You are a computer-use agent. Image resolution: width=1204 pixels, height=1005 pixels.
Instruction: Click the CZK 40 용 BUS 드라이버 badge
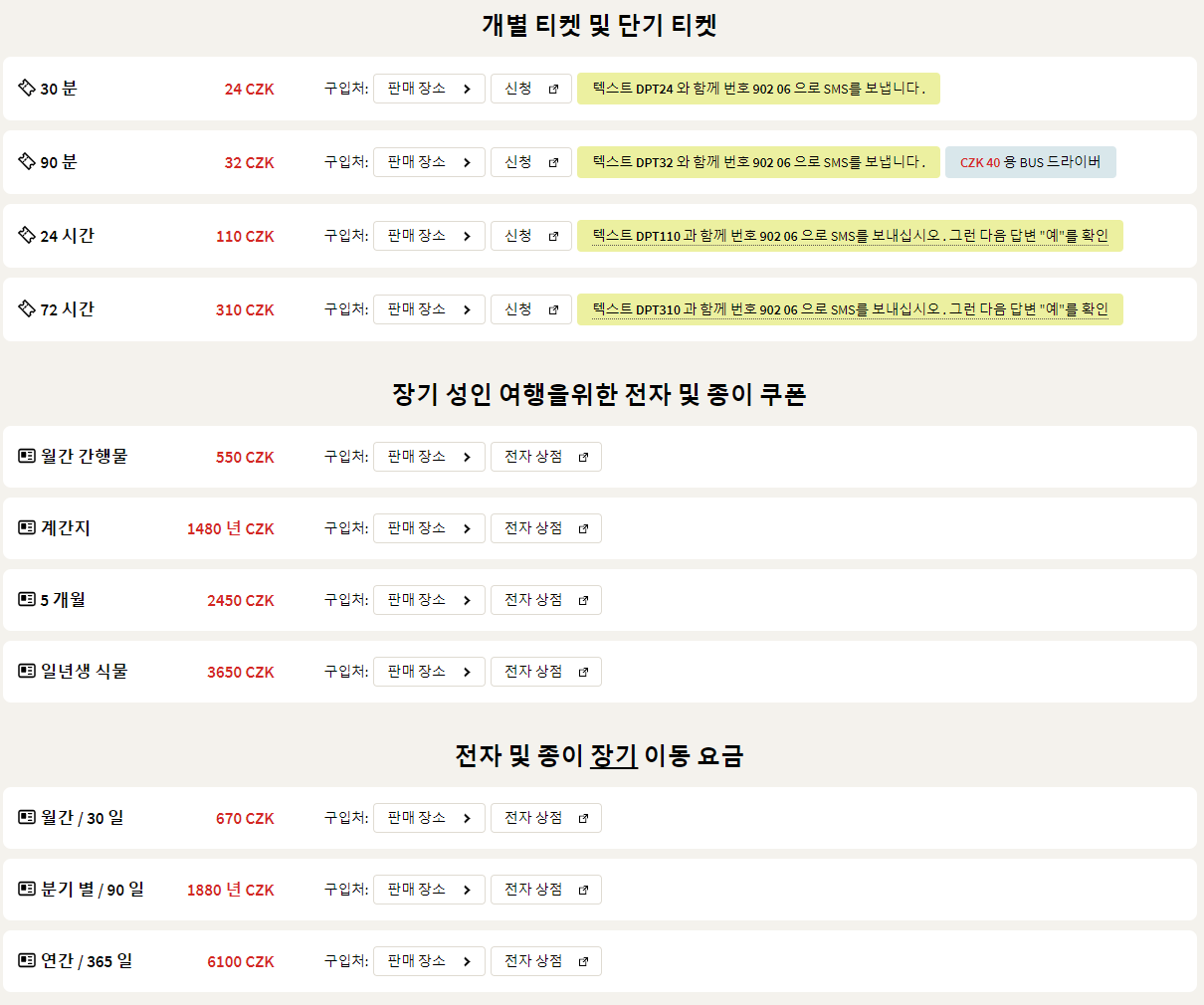tap(1031, 162)
